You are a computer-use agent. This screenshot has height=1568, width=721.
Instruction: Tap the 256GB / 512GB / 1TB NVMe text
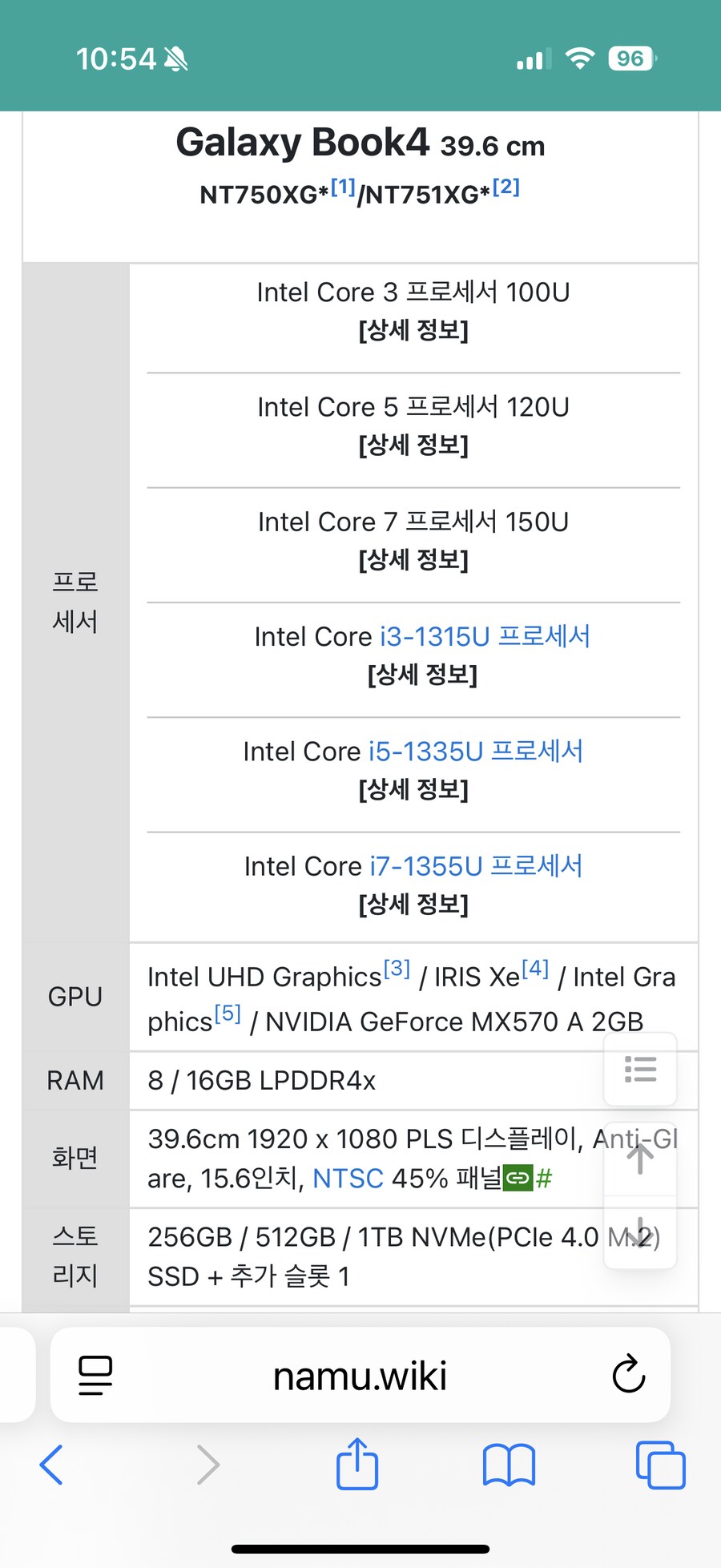(404, 1237)
